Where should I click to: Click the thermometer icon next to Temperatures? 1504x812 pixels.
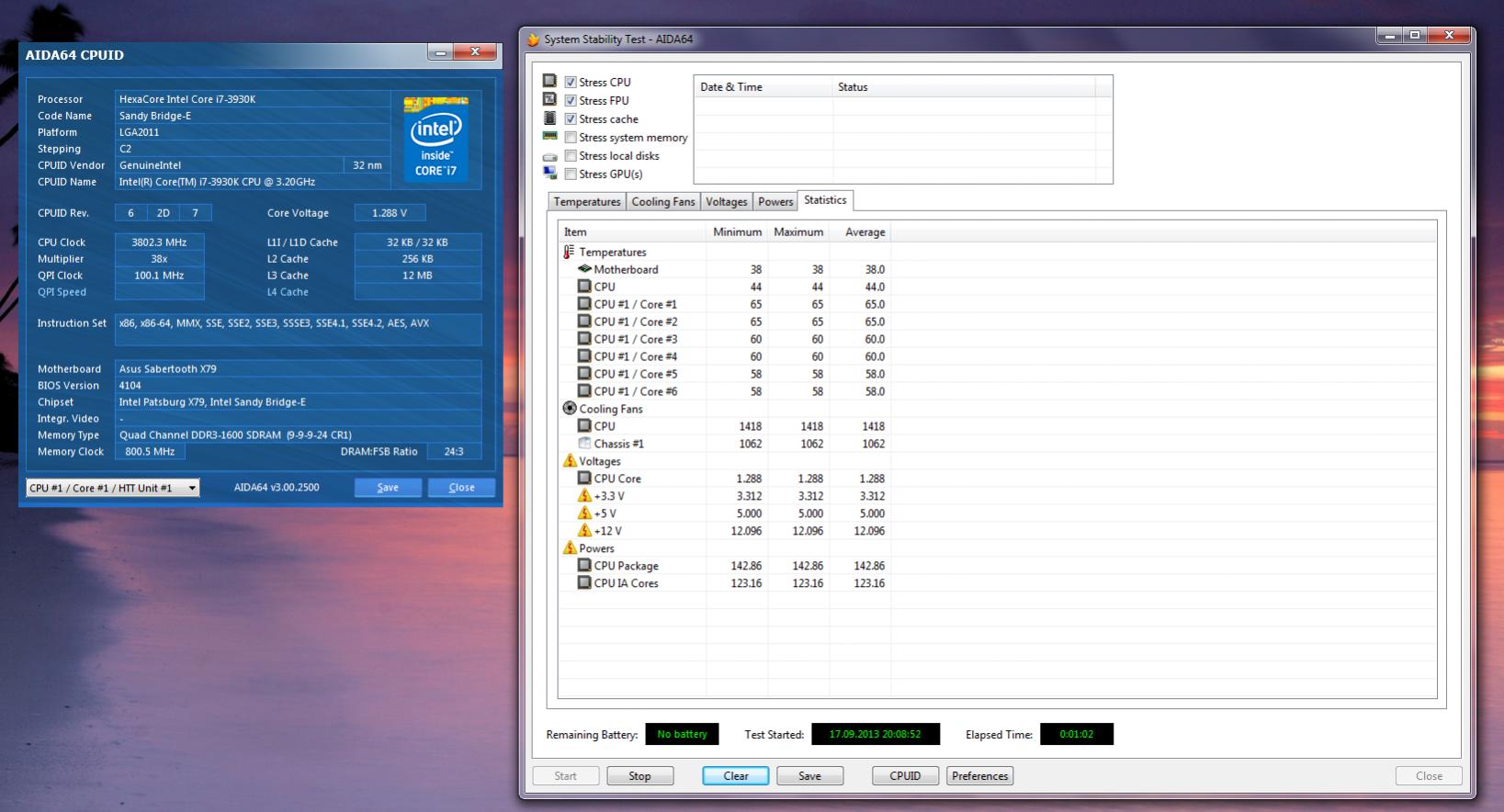pos(569,252)
